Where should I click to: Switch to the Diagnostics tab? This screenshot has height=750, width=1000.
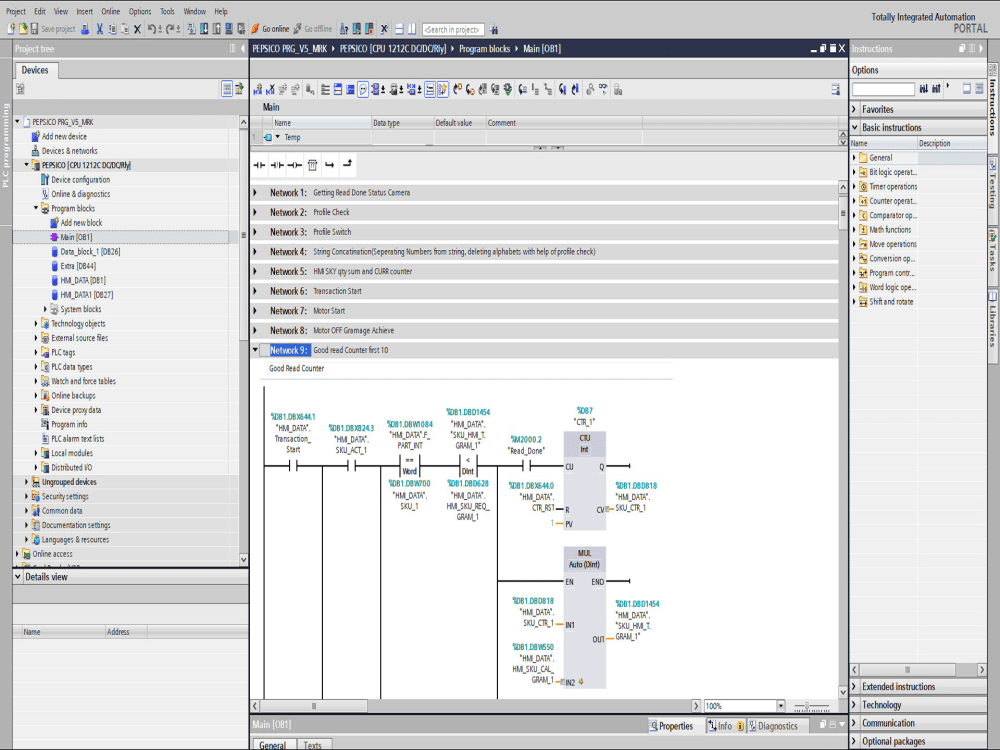(x=778, y=725)
